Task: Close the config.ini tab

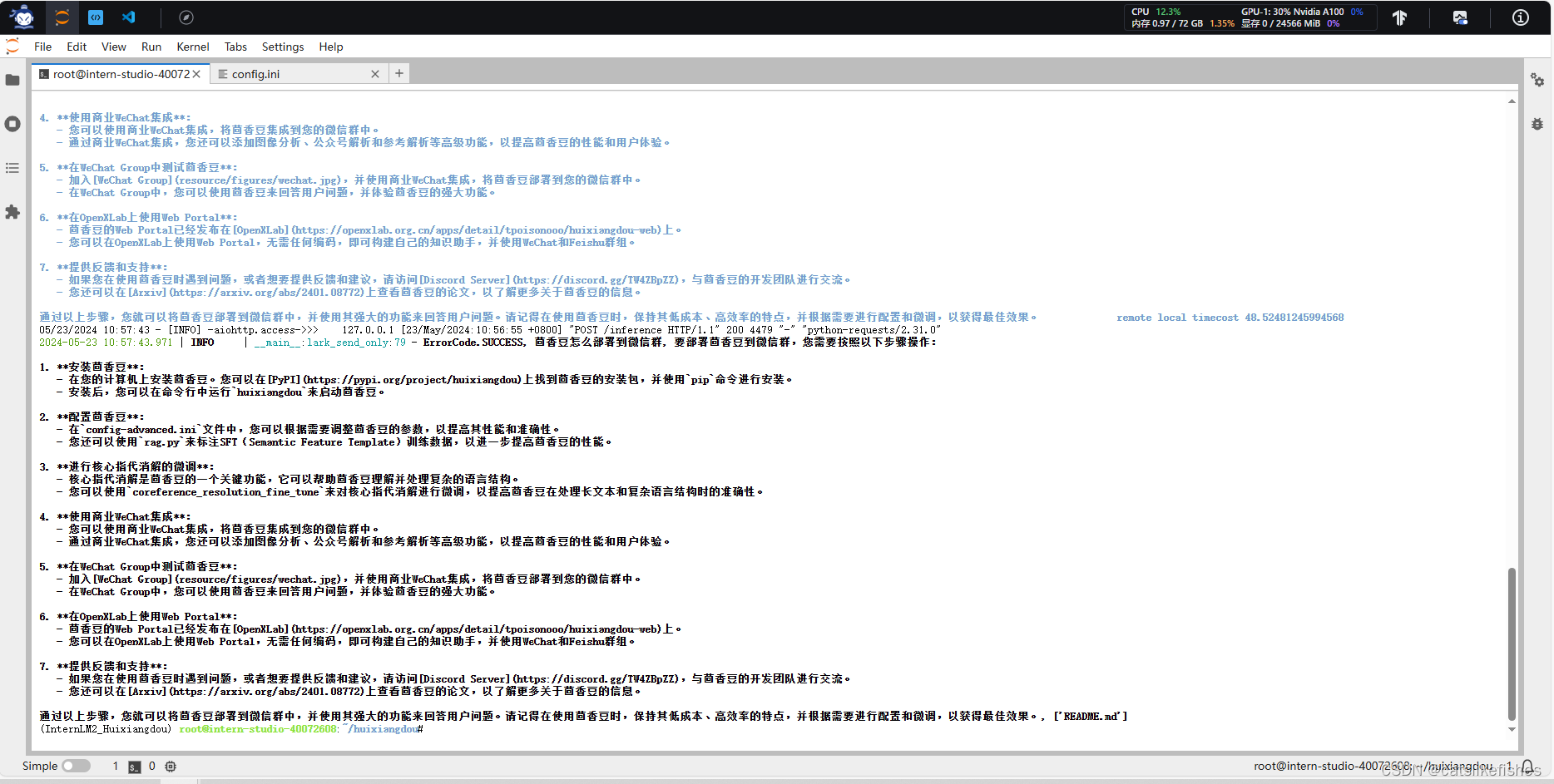Action: 375,74
